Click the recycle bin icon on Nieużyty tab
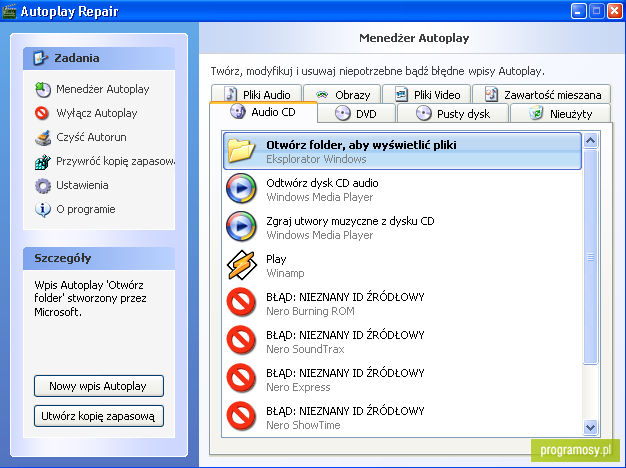The height and width of the screenshot is (468, 626). point(536,113)
